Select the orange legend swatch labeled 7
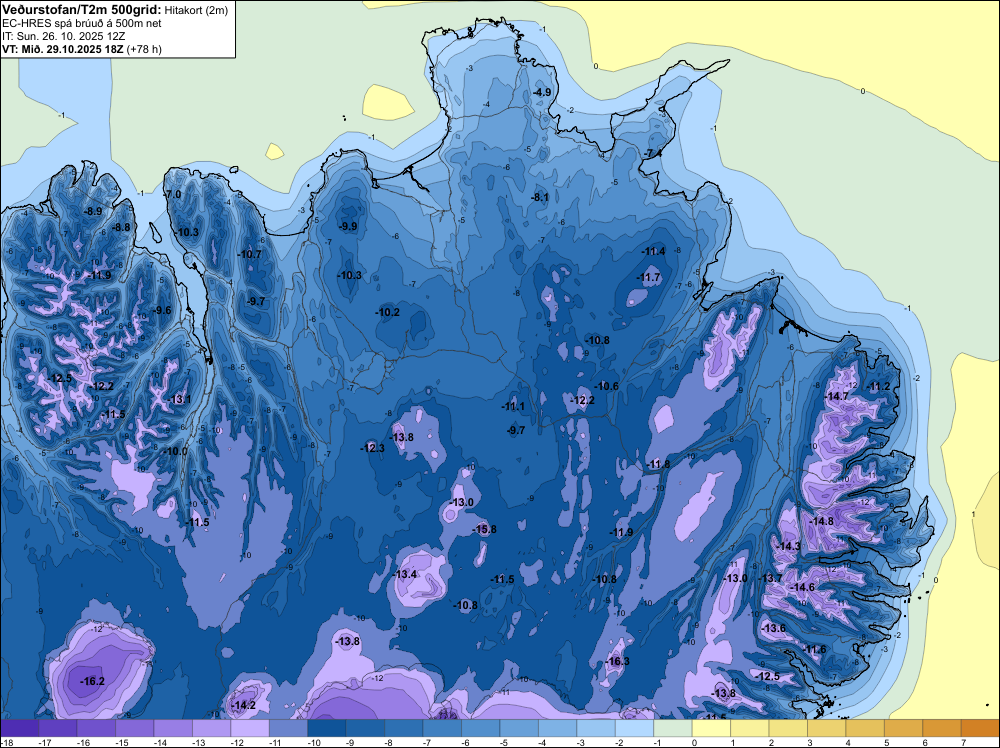1000x748 pixels. click(x=981, y=728)
